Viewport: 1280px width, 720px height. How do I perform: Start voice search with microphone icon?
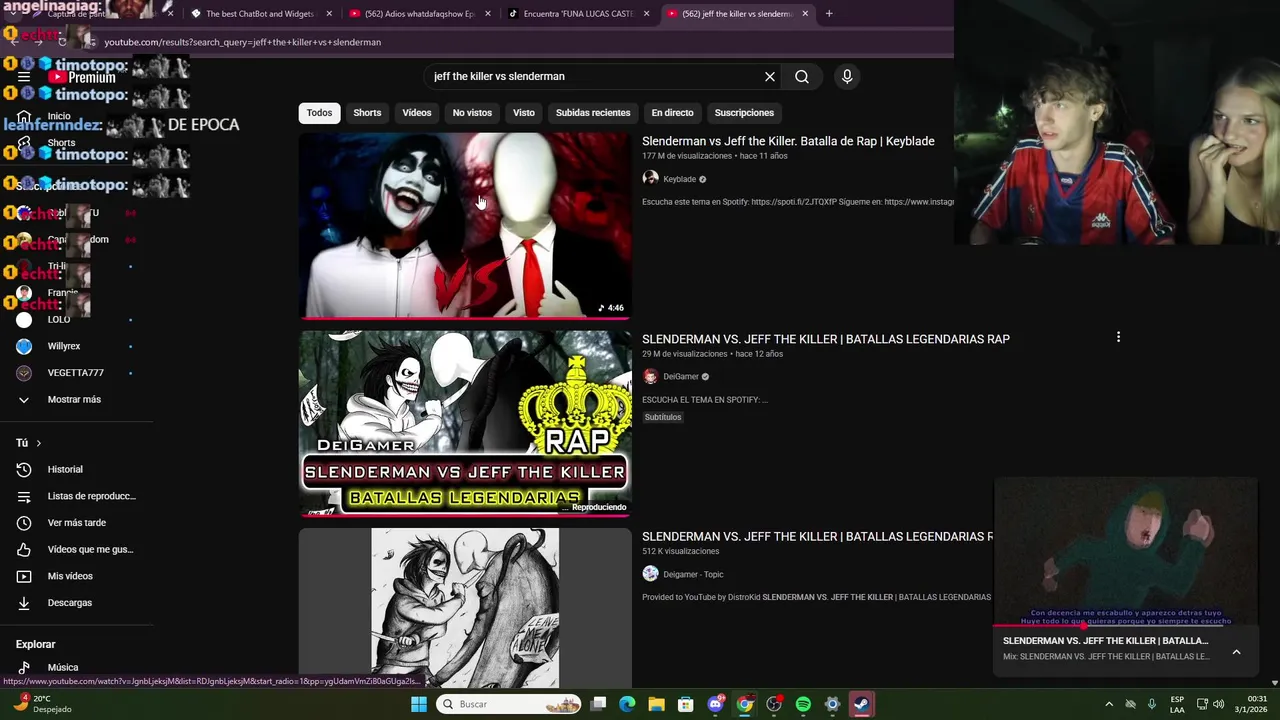tap(847, 76)
